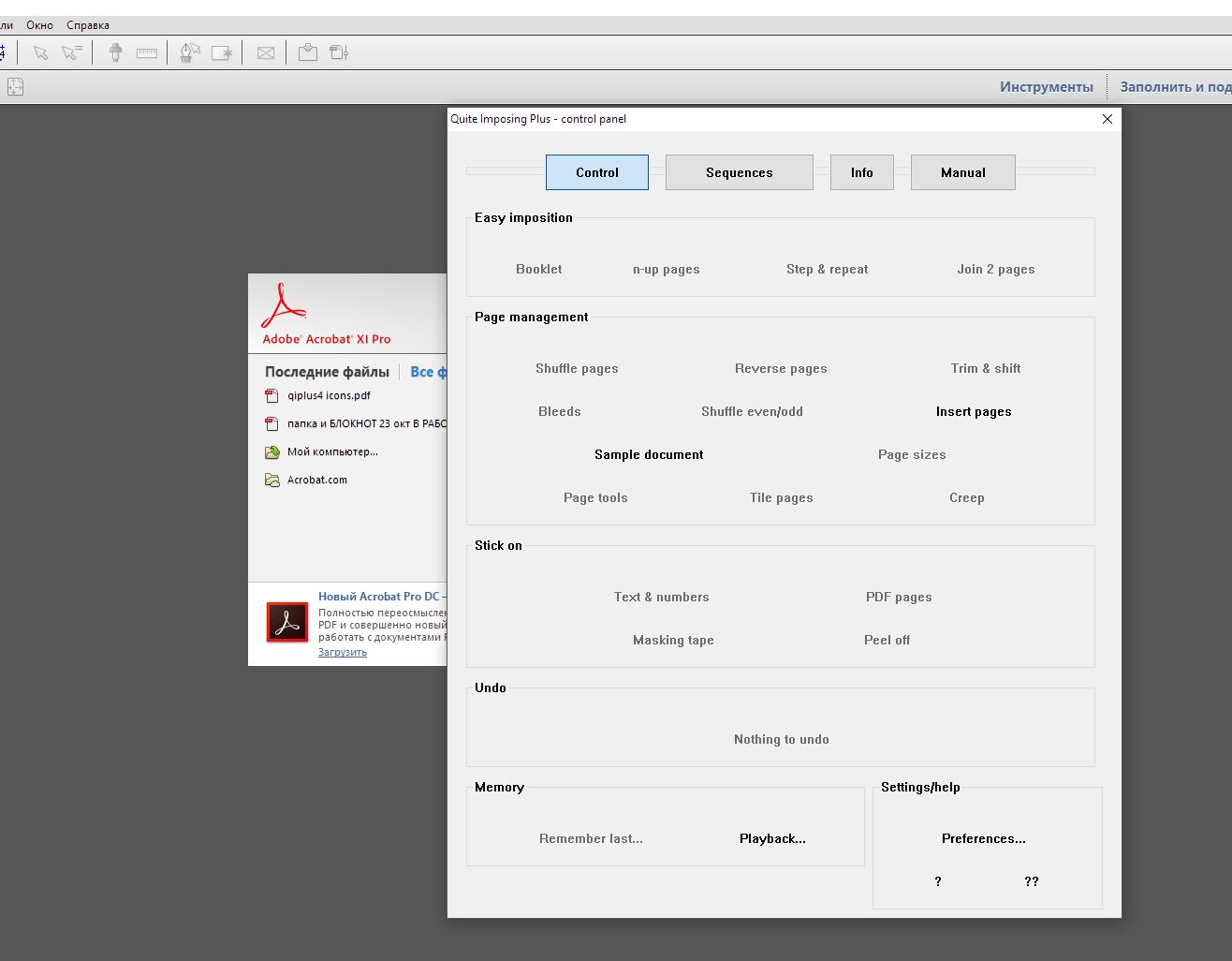The width and height of the screenshot is (1232, 961).
Task: Open recent file qiplus4 icons.pdf
Action: click(329, 395)
